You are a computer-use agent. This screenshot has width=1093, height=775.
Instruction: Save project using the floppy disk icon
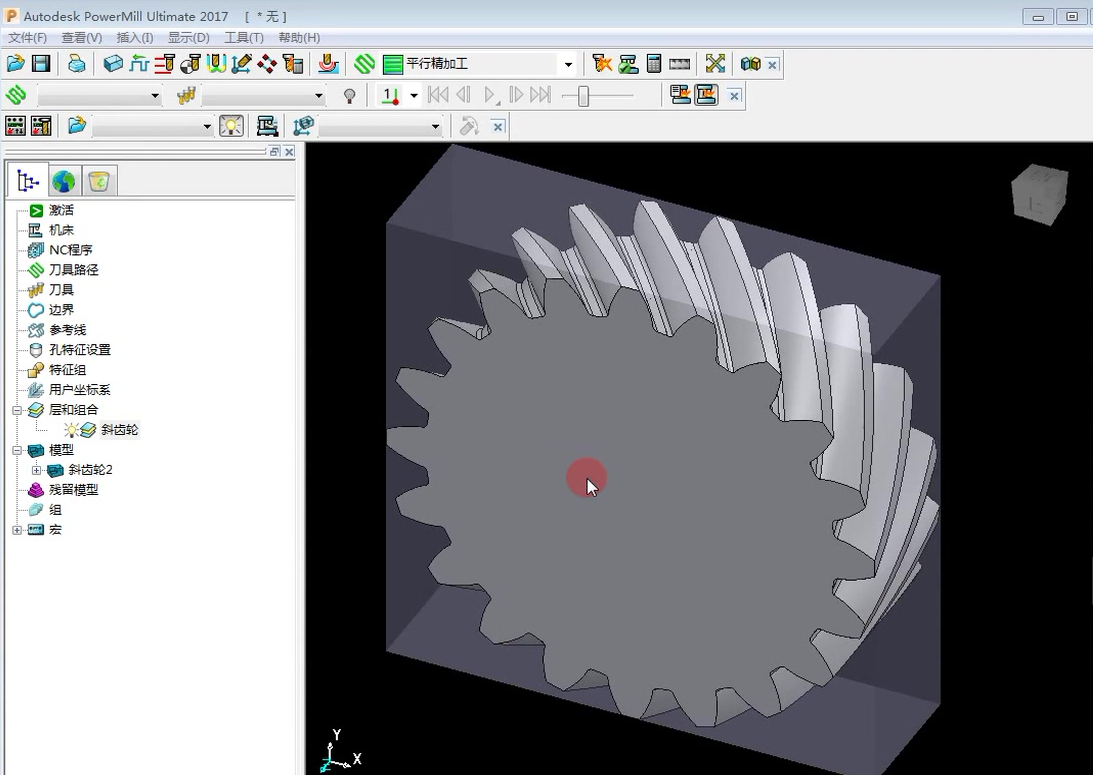tap(41, 64)
